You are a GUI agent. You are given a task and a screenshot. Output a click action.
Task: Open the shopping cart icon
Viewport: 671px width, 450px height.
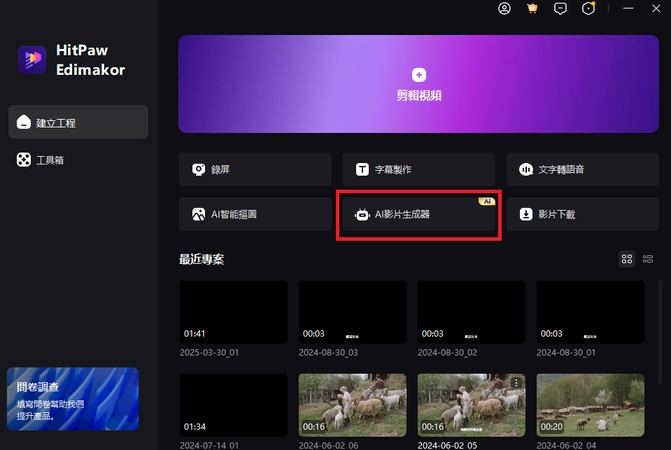click(532, 8)
